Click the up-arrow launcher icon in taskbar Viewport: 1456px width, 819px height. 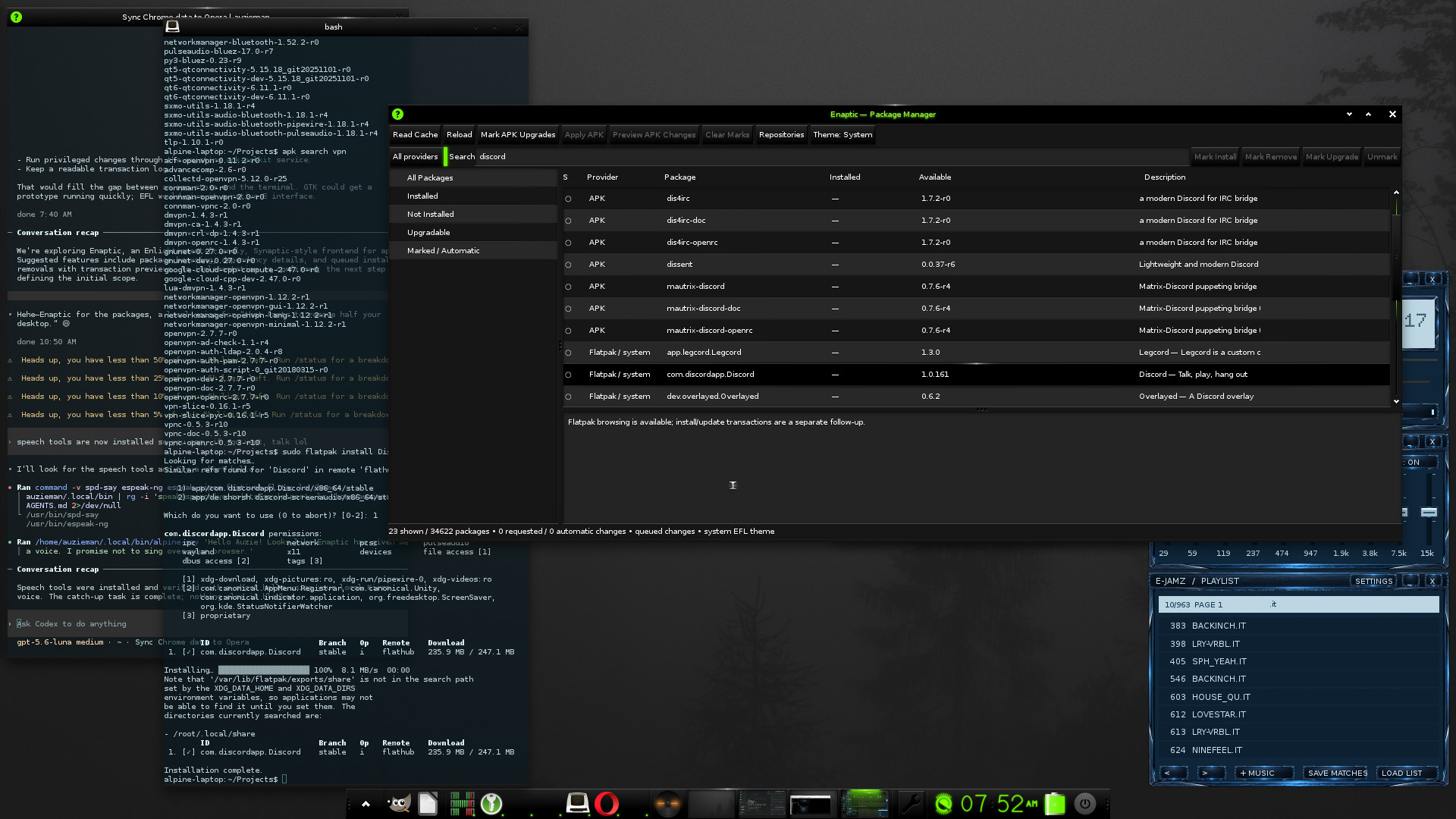coord(366,804)
